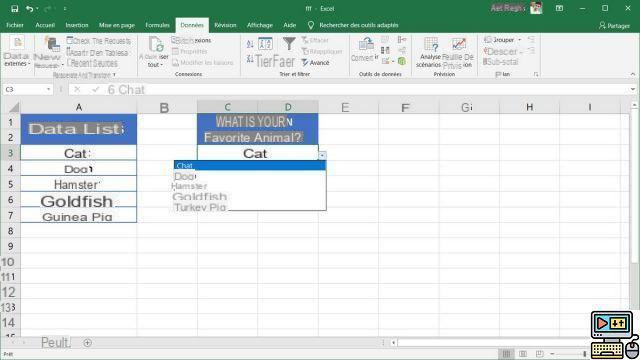Image resolution: width=640 pixels, height=360 pixels.
Task: Select row header 10
Action: click(x=9, y=262)
